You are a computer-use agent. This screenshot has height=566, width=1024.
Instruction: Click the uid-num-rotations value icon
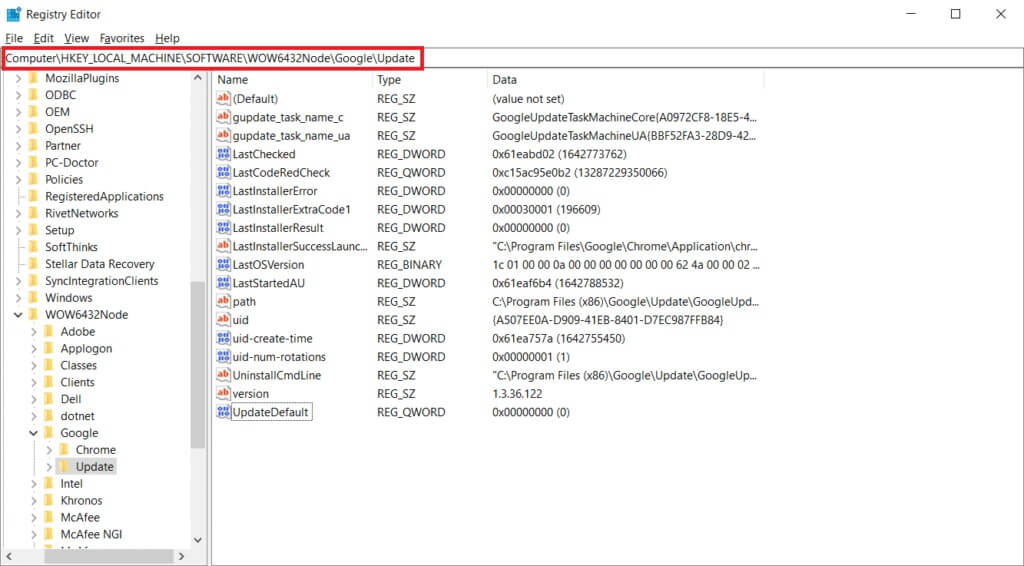click(223, 356)
